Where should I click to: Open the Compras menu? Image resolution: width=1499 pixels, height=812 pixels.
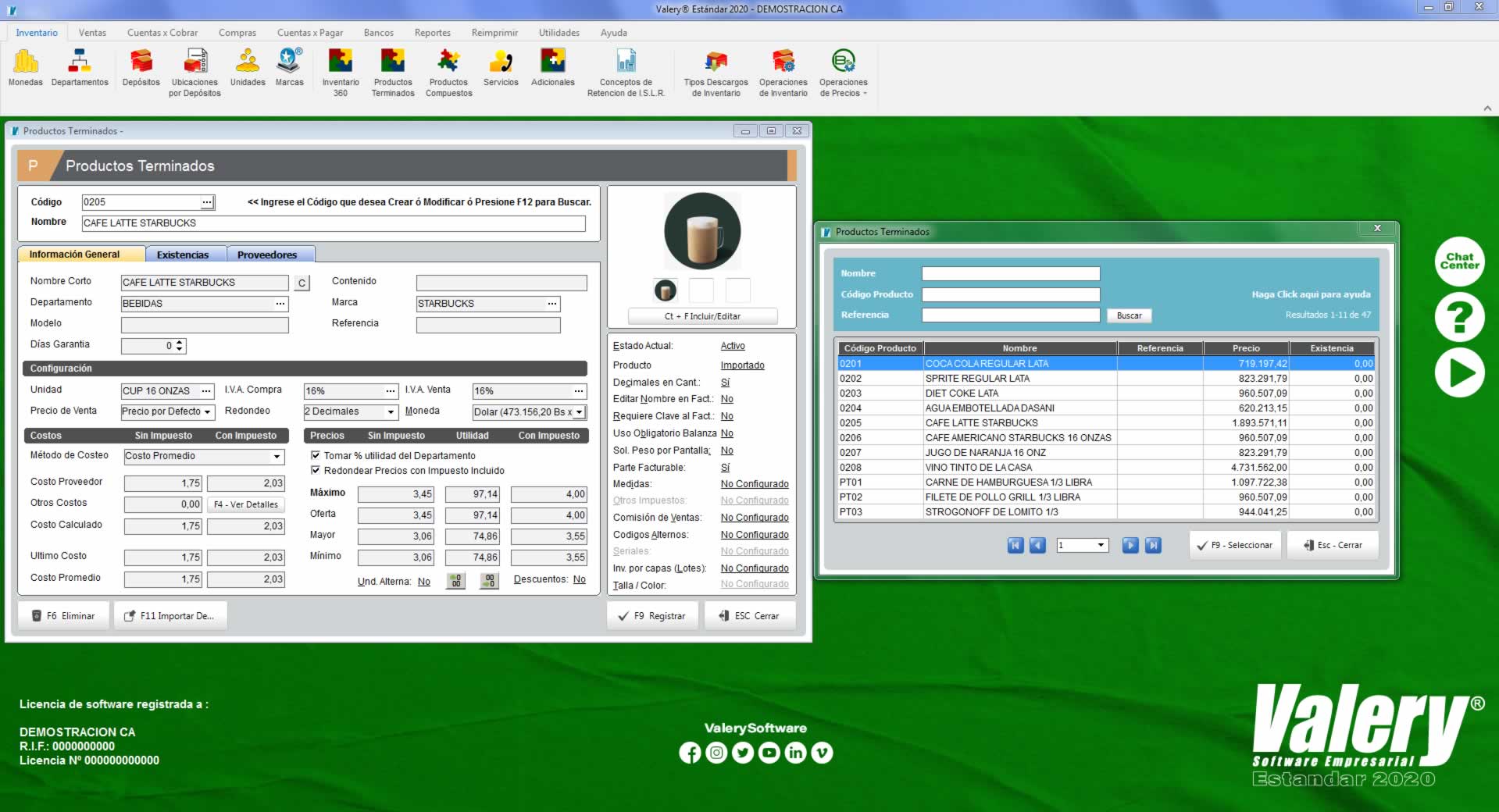click(x=237, y=33)
